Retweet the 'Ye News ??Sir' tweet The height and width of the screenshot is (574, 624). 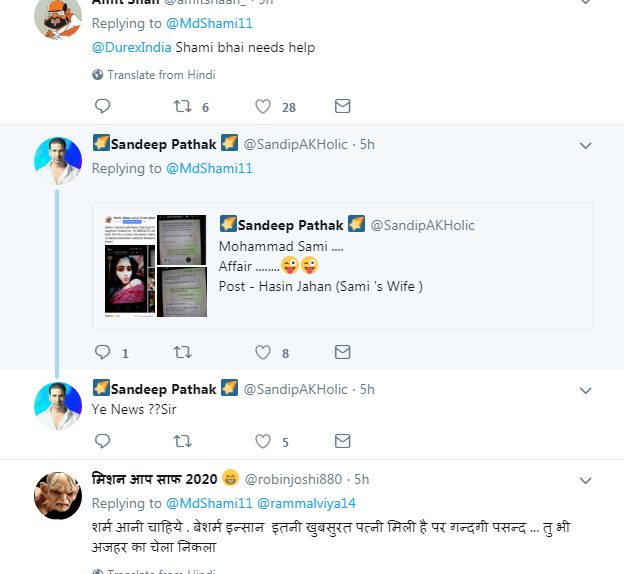coord(182,440)
